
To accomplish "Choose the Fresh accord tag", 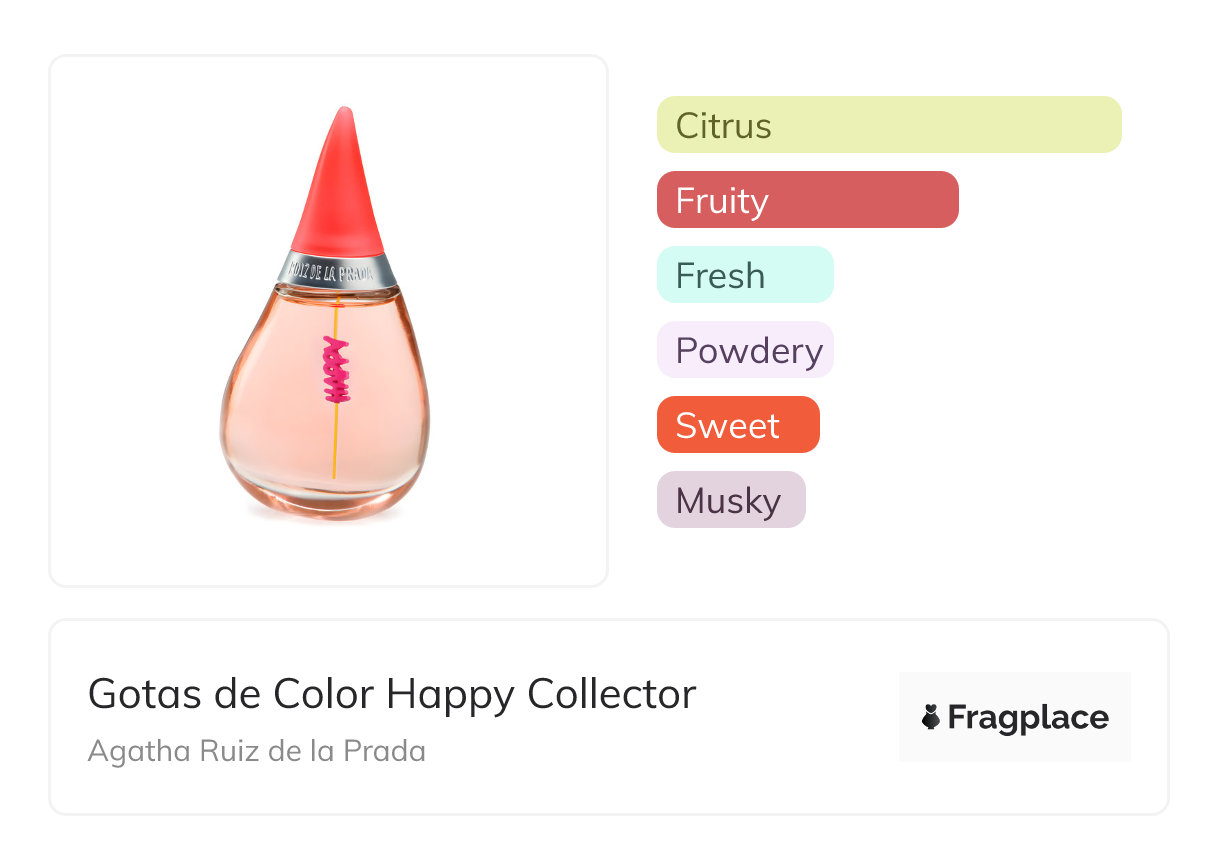I will [744, 275].
